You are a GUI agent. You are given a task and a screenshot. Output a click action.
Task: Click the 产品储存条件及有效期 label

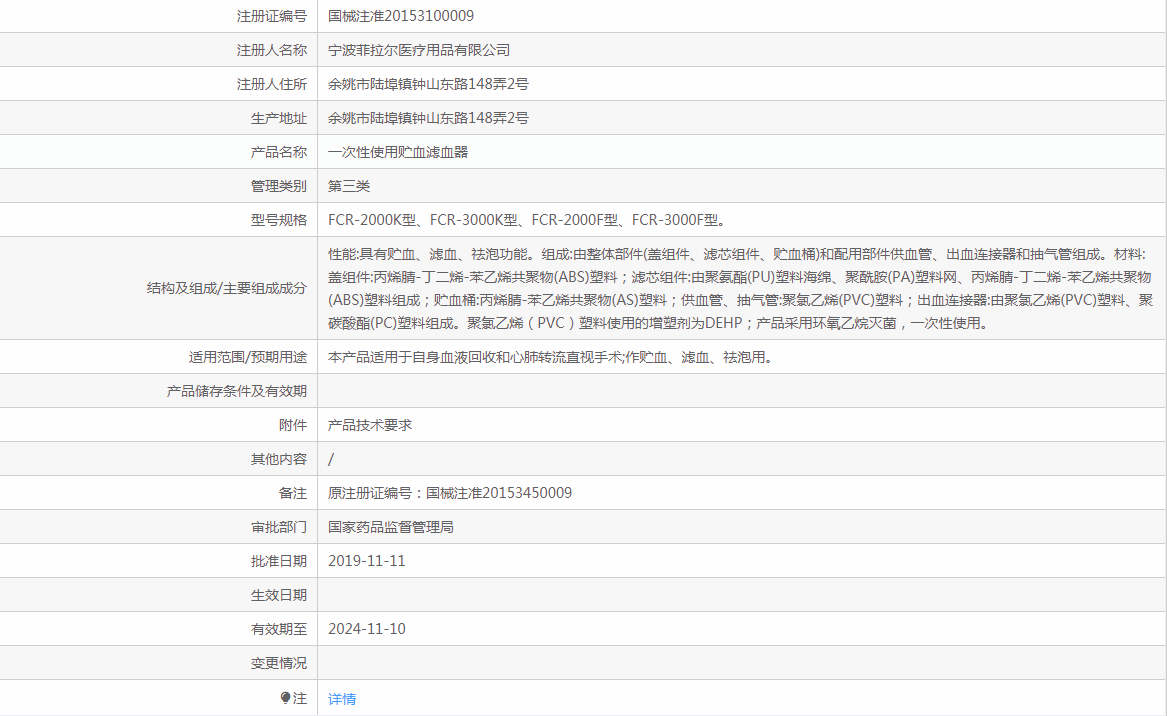pyautogui.click(x=237, y=391)
